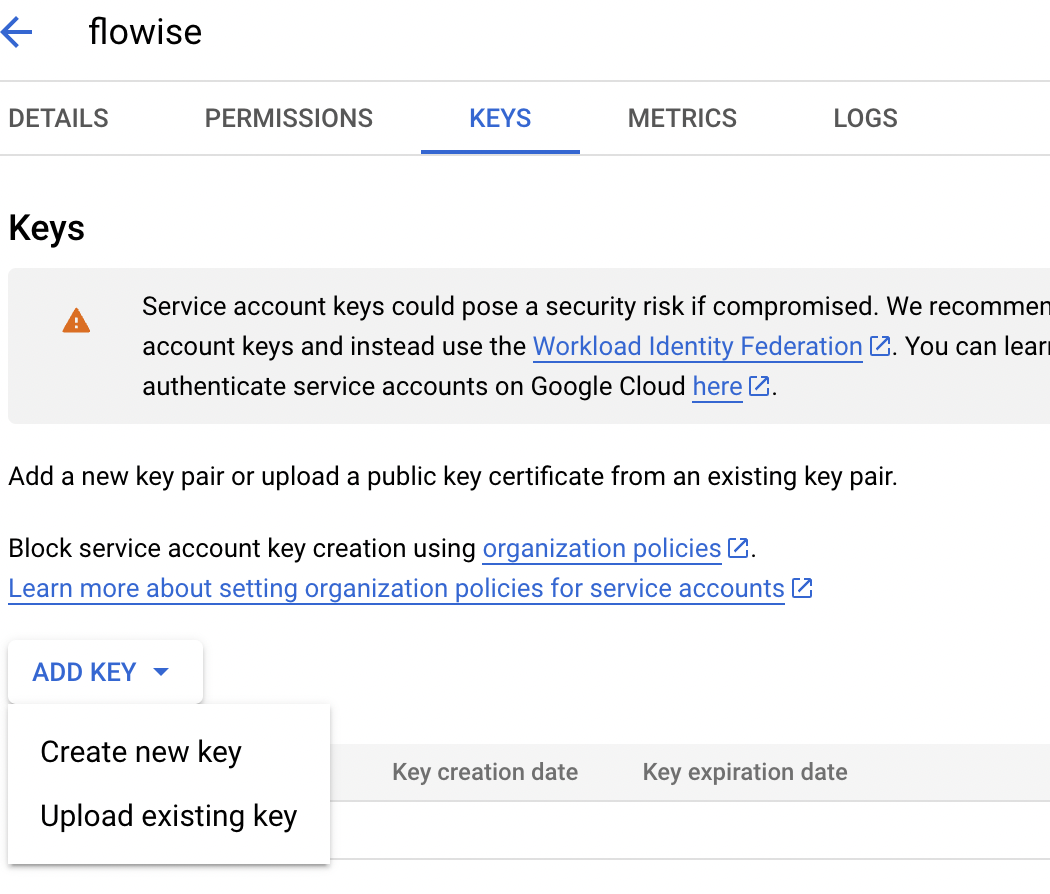Click the ADD KEY button
Screen dimensions: 1050x894
pyautogui.click(x=85, y=672)
